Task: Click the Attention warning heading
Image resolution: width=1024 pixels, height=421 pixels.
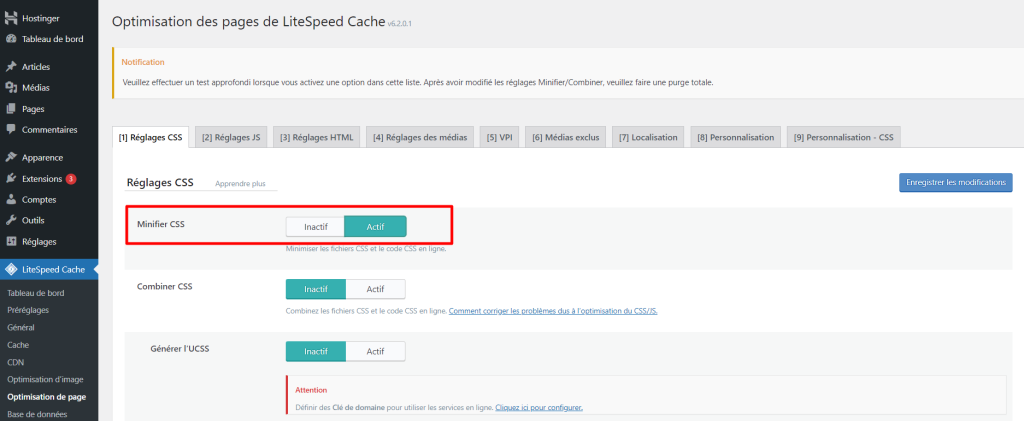Action: click(311, 390)
